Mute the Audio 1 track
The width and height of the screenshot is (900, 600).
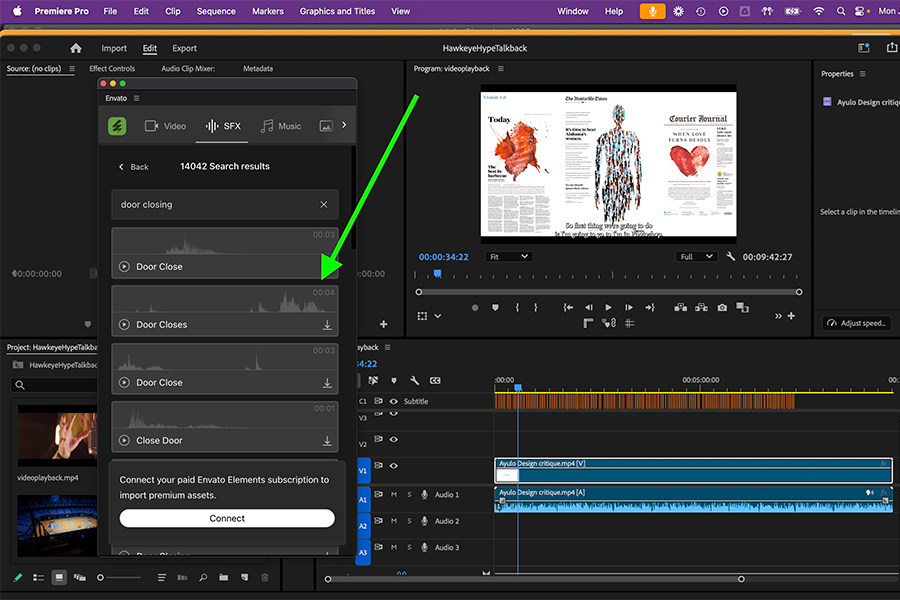394,494
